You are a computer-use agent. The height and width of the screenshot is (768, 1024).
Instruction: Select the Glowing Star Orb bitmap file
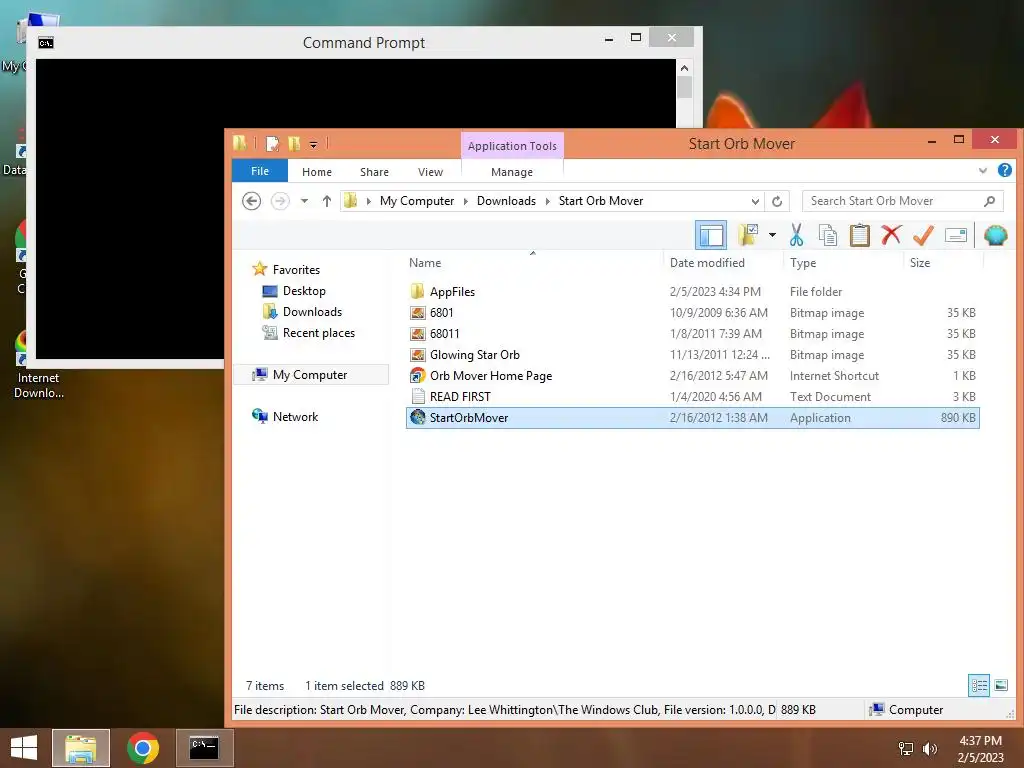click(692, 355)
